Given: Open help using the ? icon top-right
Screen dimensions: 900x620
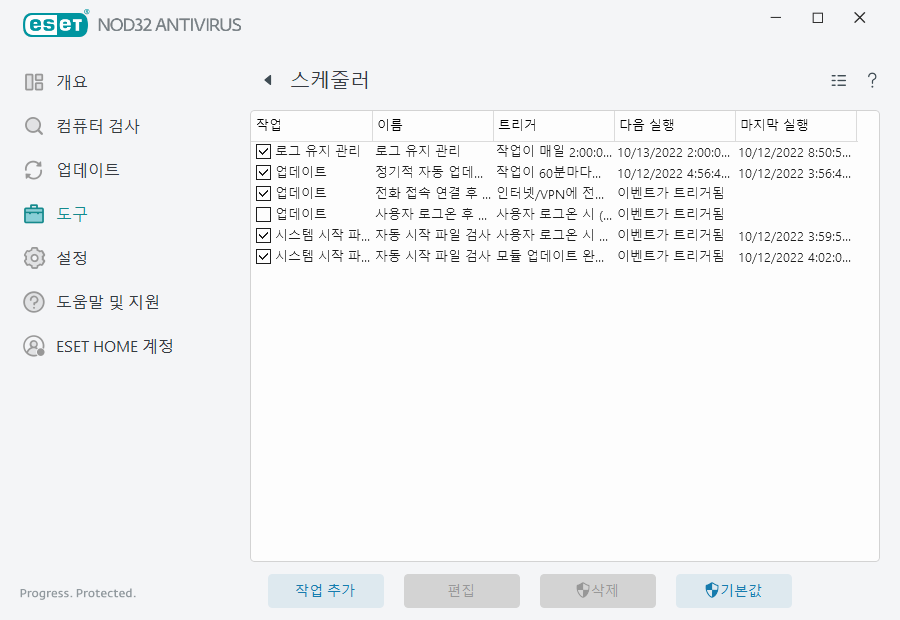Looking at the screenshot, I should point(871,81).
